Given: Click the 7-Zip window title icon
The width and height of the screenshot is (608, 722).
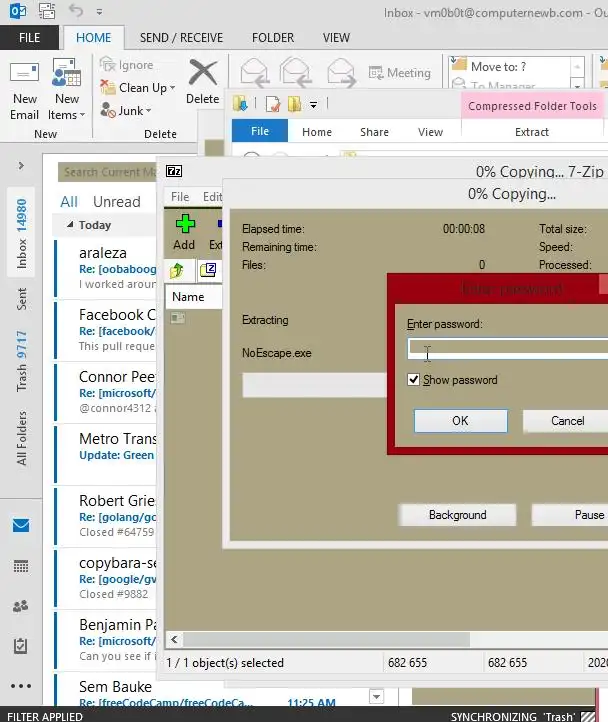Looking at the screenshot, I should click(x=174, y=171).
